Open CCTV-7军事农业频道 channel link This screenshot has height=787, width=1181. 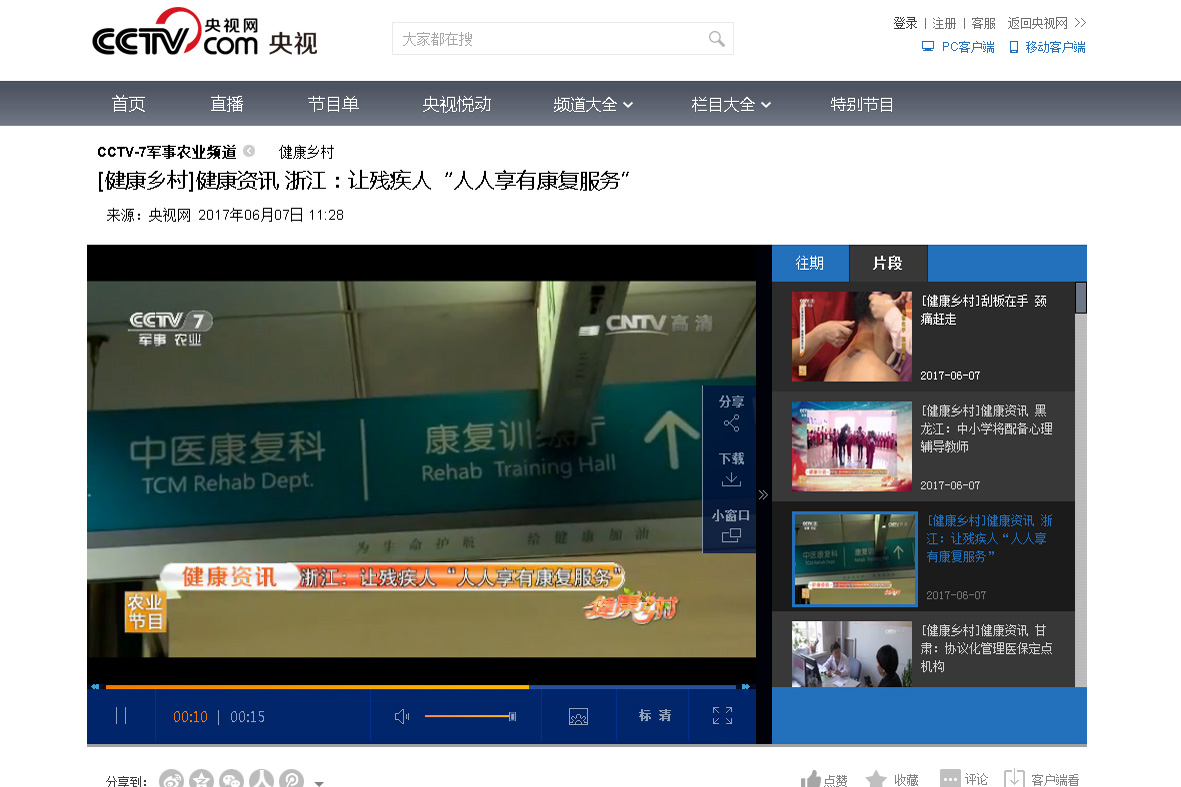[166, 152]
